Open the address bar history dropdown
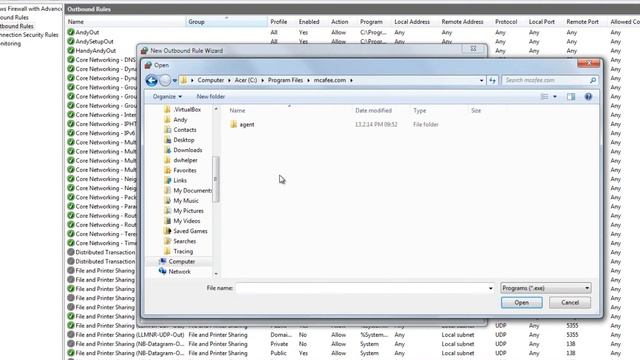 click(x=482, y=80)
